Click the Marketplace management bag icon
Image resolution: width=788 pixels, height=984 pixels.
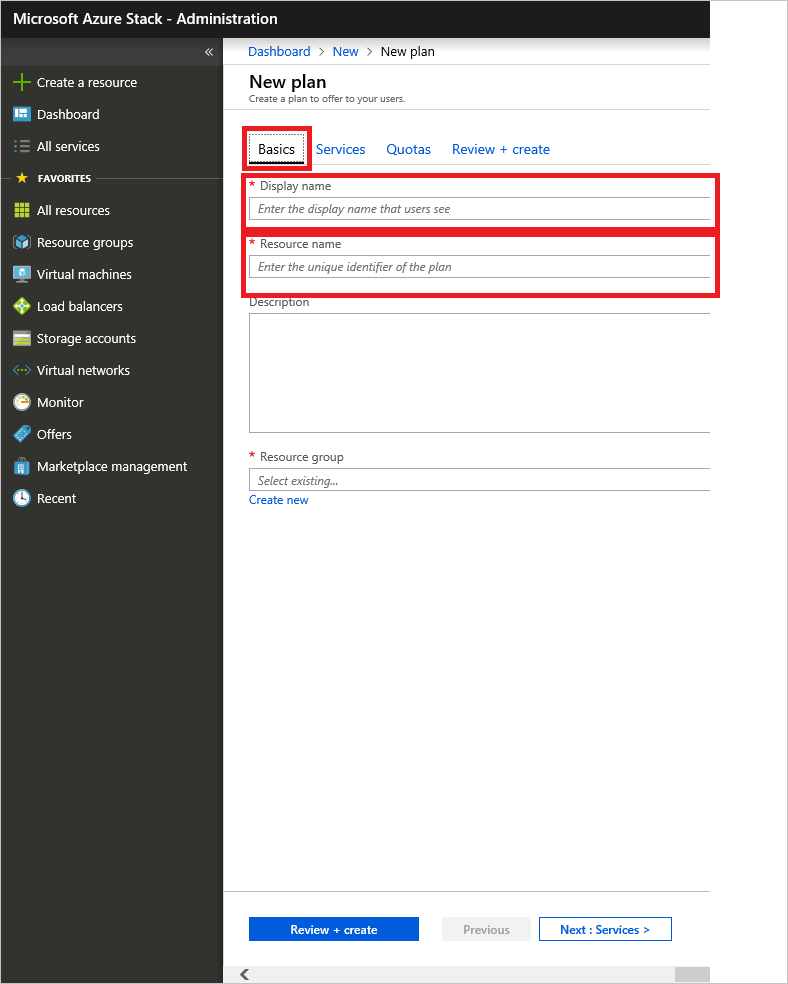point(22,466)
